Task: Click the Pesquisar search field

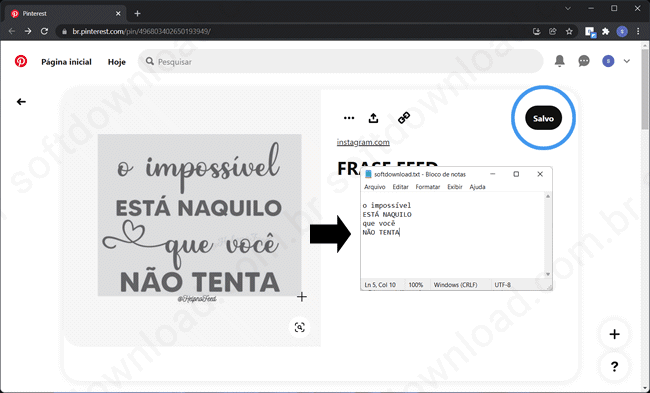Action: 341,61
